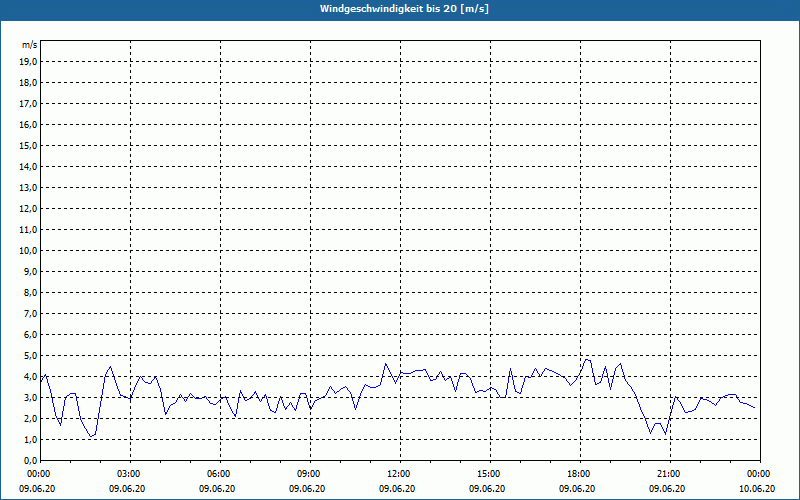This screenshot has width=800, height=500.
Task: Select the 7,0 y-axis label
Action: [30, 314]
